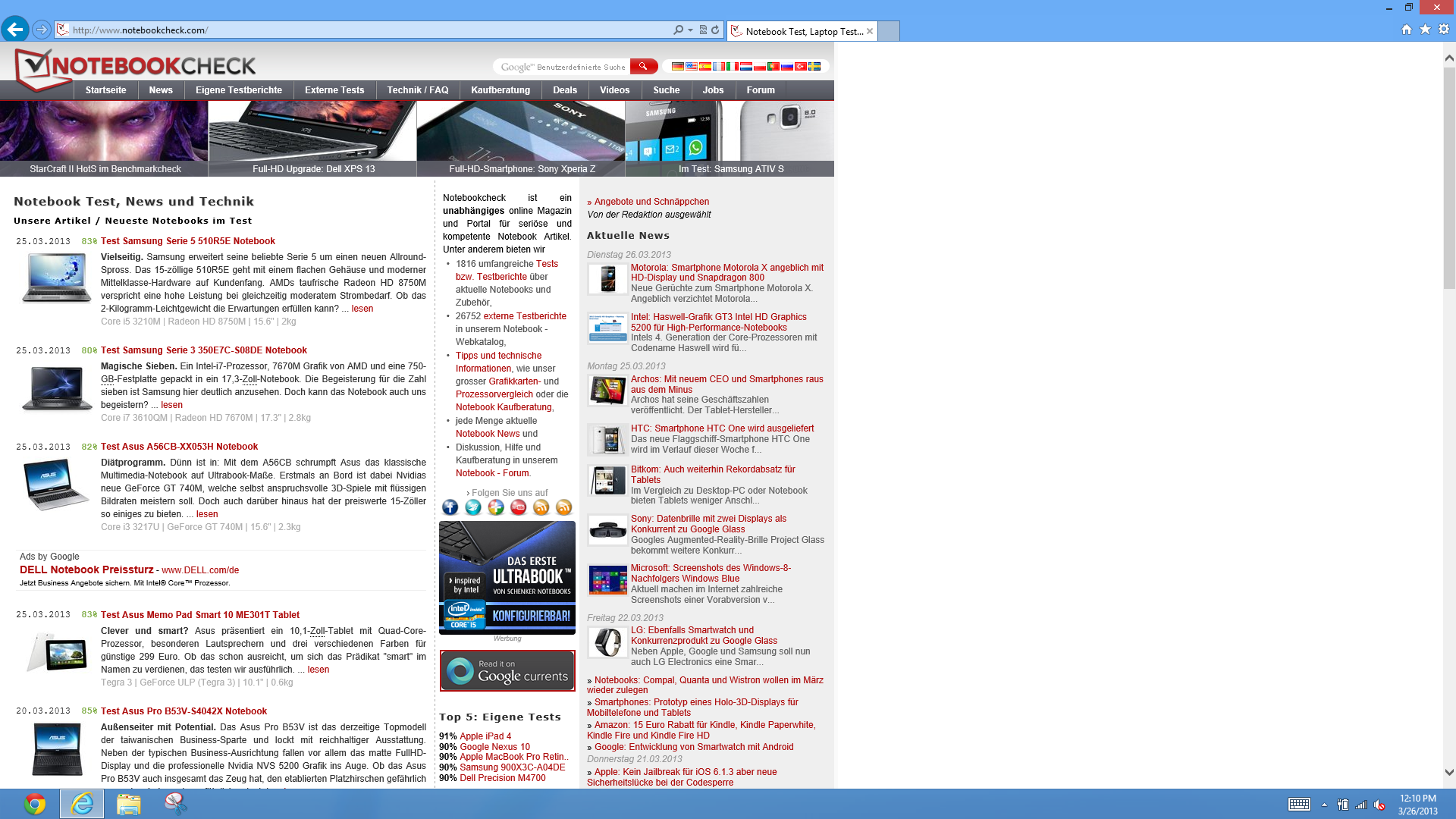Click the Twitter bird icon
Viewport: 1456px width, 819px height.
point(472,507)
